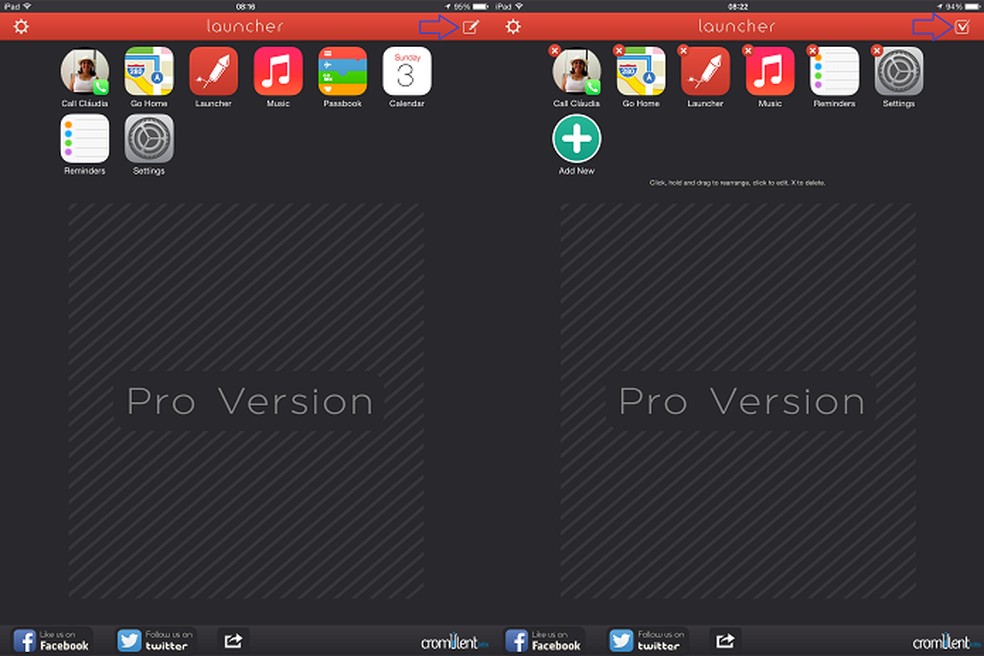Image resolution: width=984 pixels, height=656 pixels.
Task: Open the Go Home maps launcher
Action: point(148,72)
